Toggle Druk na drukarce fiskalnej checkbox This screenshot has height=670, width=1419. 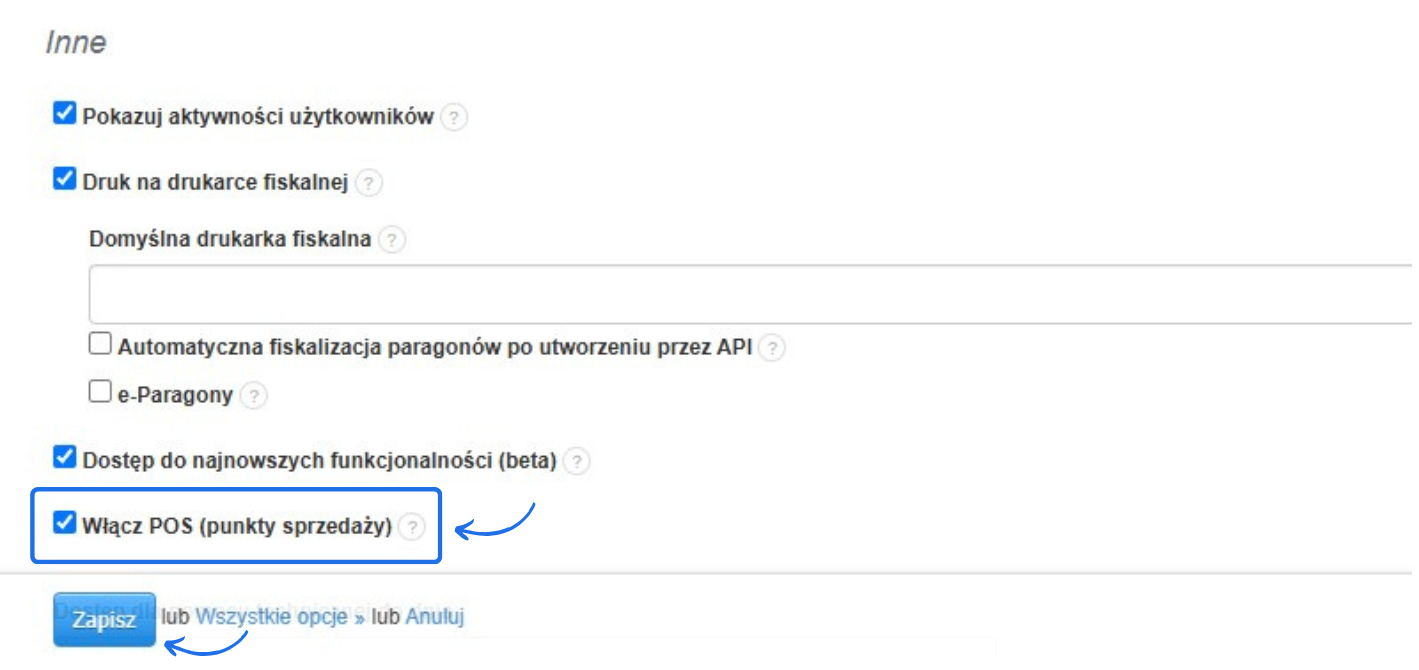65,179
